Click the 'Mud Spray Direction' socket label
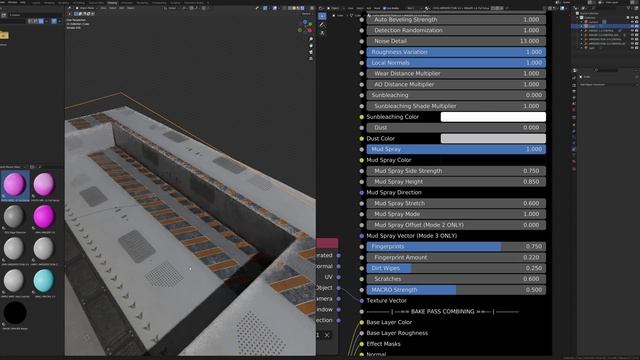The width and height of the screenshot is (640, 360). (394, 192)
